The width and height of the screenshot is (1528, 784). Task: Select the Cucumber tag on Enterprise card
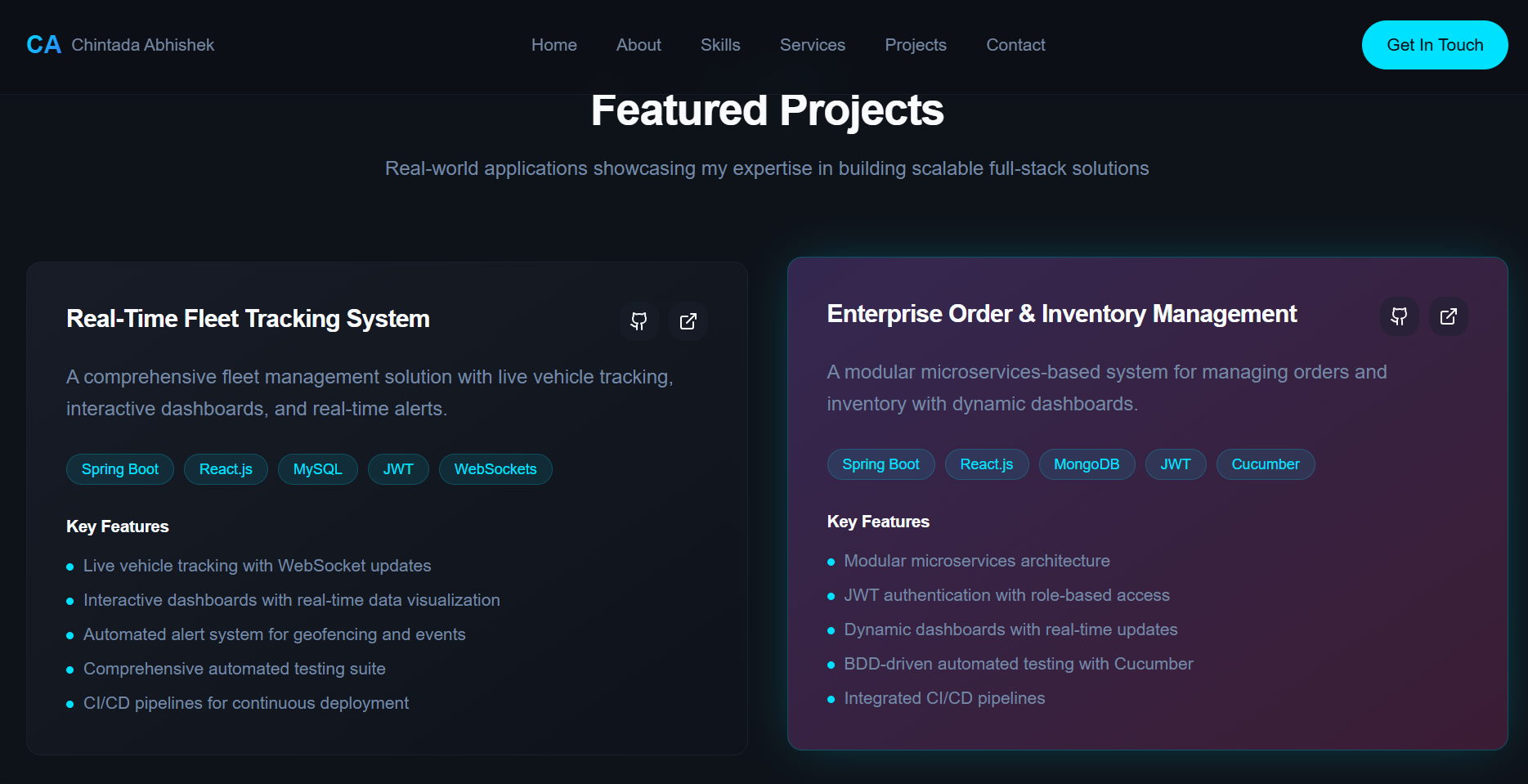[x=1265, y=464]
